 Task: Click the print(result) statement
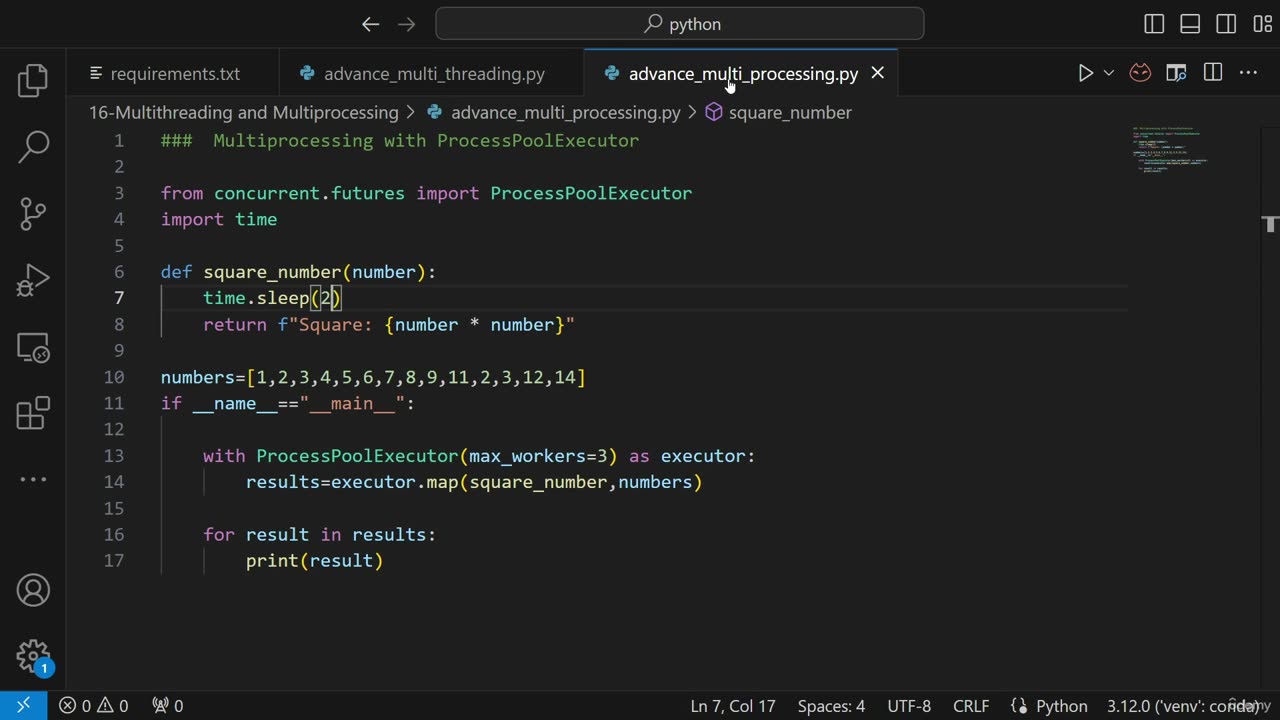click(315, 561)
